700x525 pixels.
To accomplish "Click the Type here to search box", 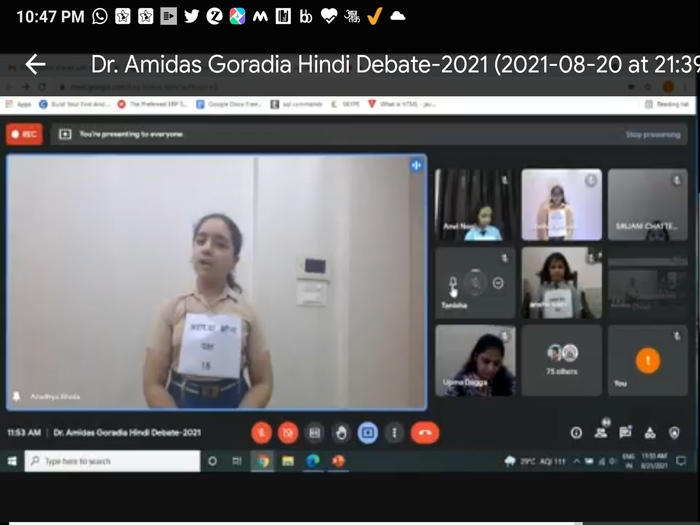I will click(112, 461).
